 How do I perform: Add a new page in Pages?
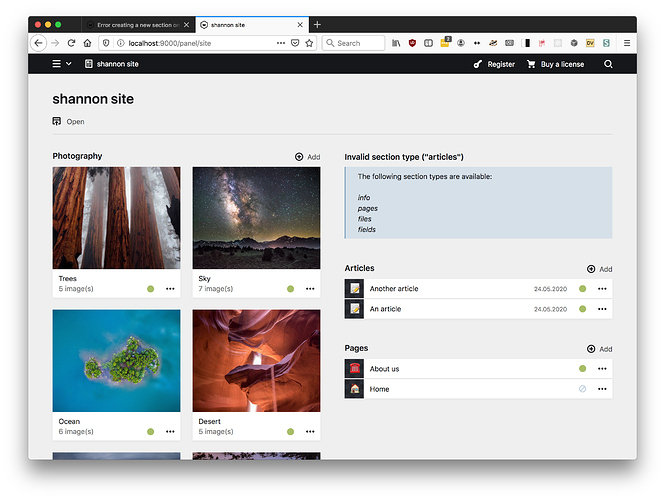(x=599, y=349)
